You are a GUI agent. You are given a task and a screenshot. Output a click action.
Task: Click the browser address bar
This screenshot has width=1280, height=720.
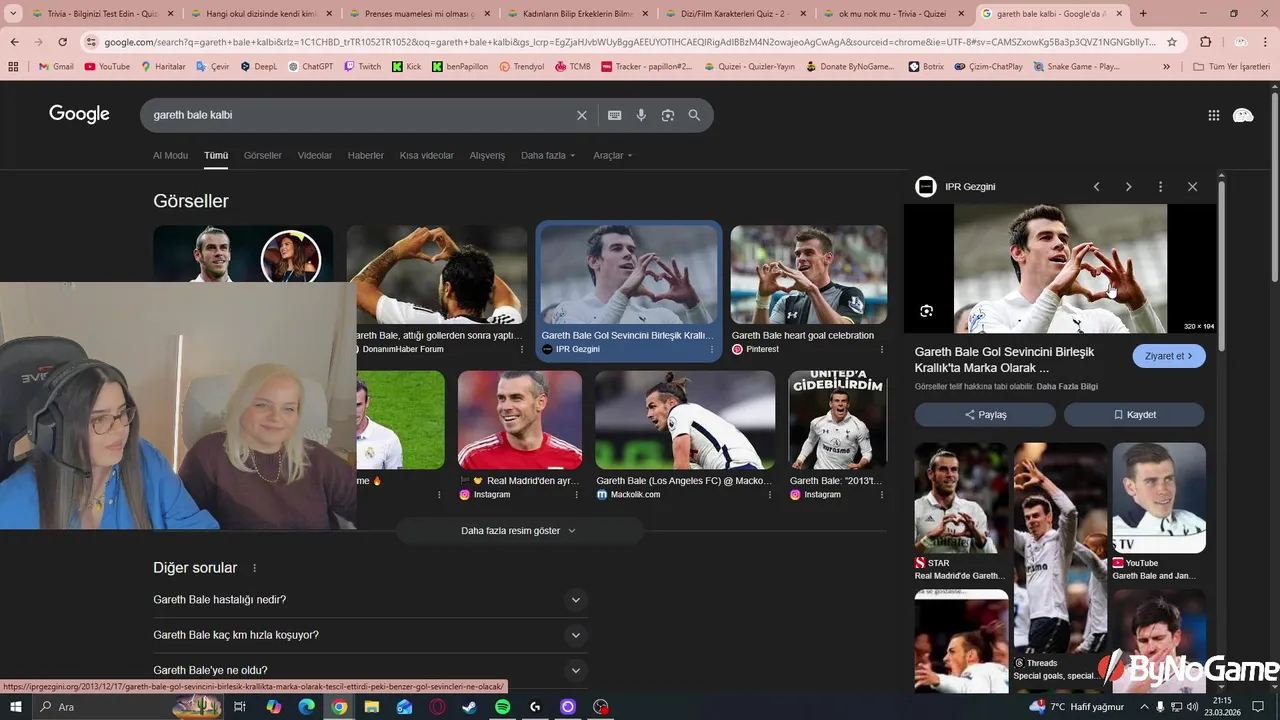pos(630,42)
